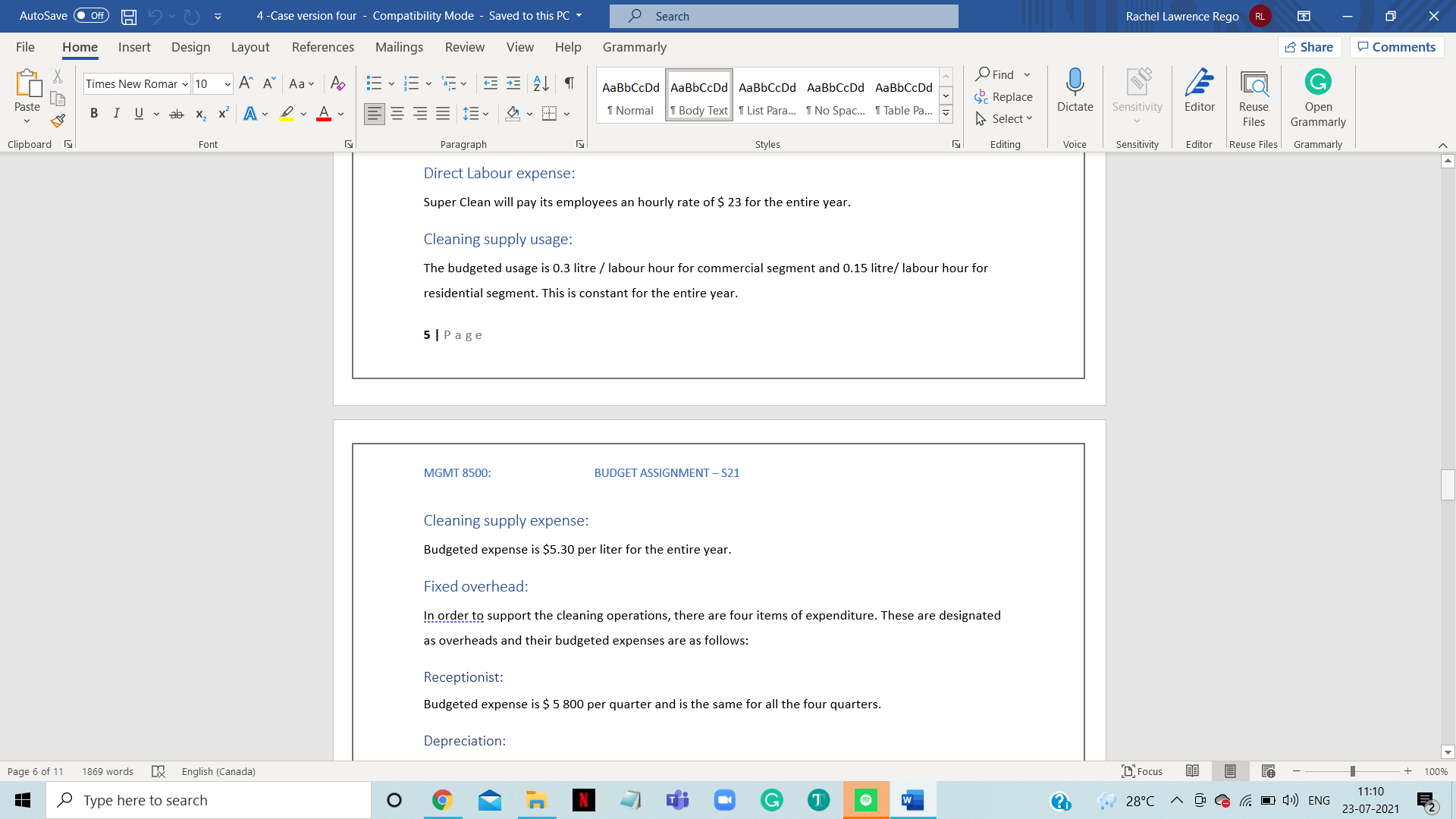Viewport: 1456px width, 819px height.
Task: Expand the font size dropdown
Action: pos(227,84)
